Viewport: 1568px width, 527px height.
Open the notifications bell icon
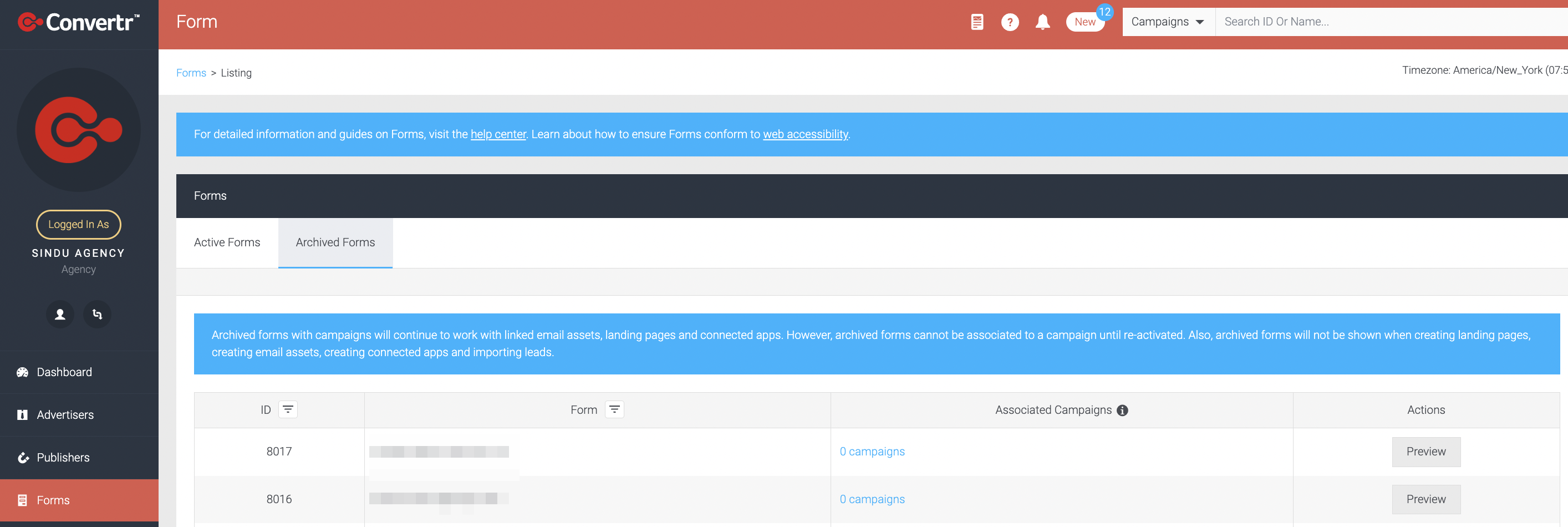(x=1043, y=22)
